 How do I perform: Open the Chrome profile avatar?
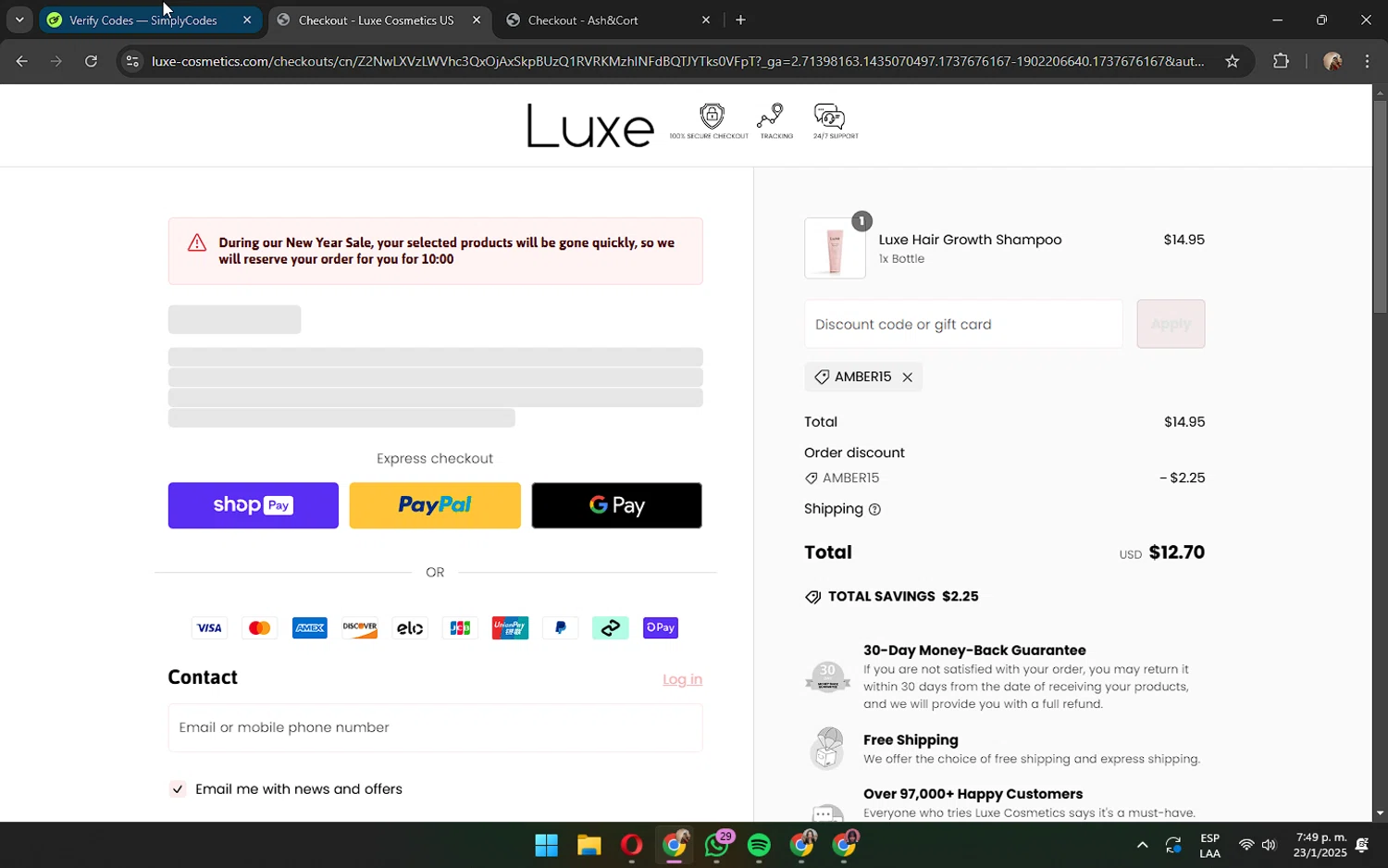[x=1332, y=61]
